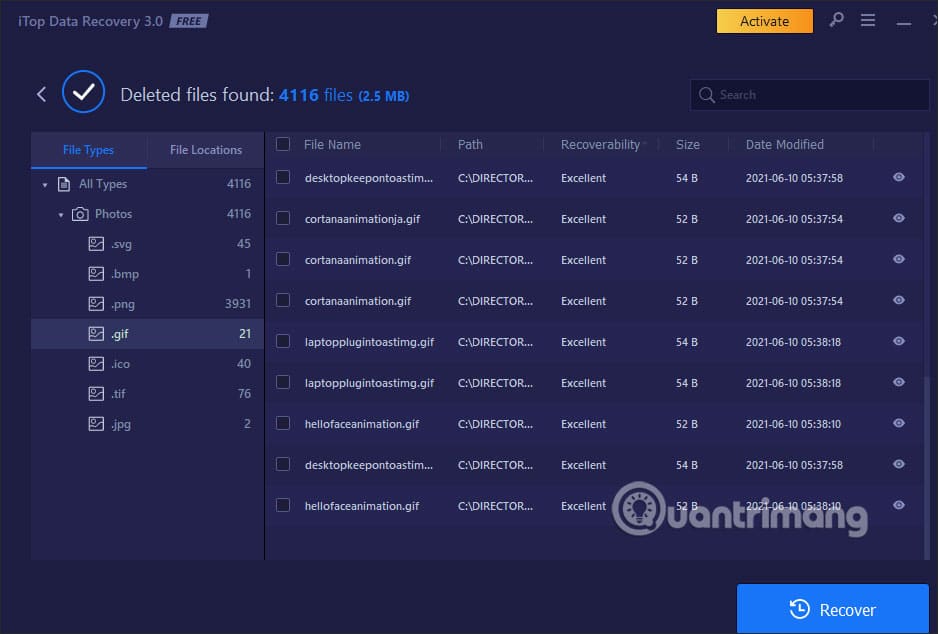
Task: Click the scan complete checkmark icon
Action: click(x=83, y=92)
